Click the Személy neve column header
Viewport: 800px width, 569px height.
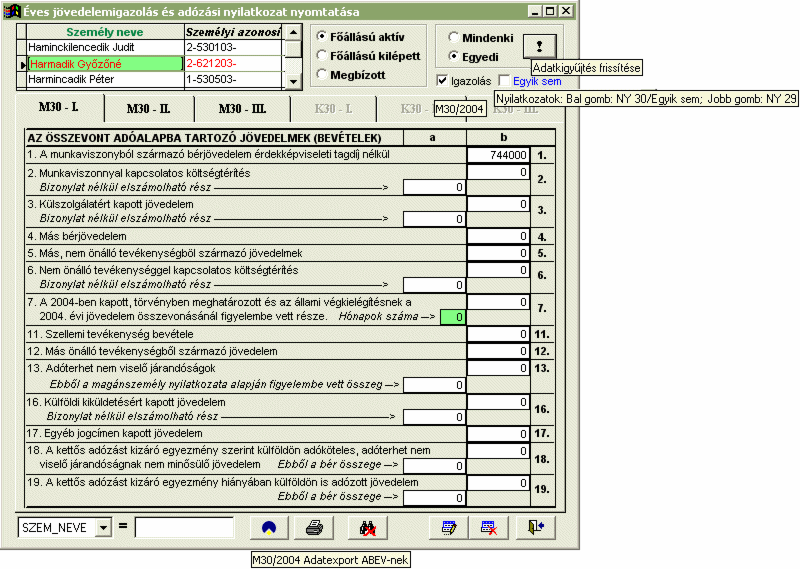point(105,32)
